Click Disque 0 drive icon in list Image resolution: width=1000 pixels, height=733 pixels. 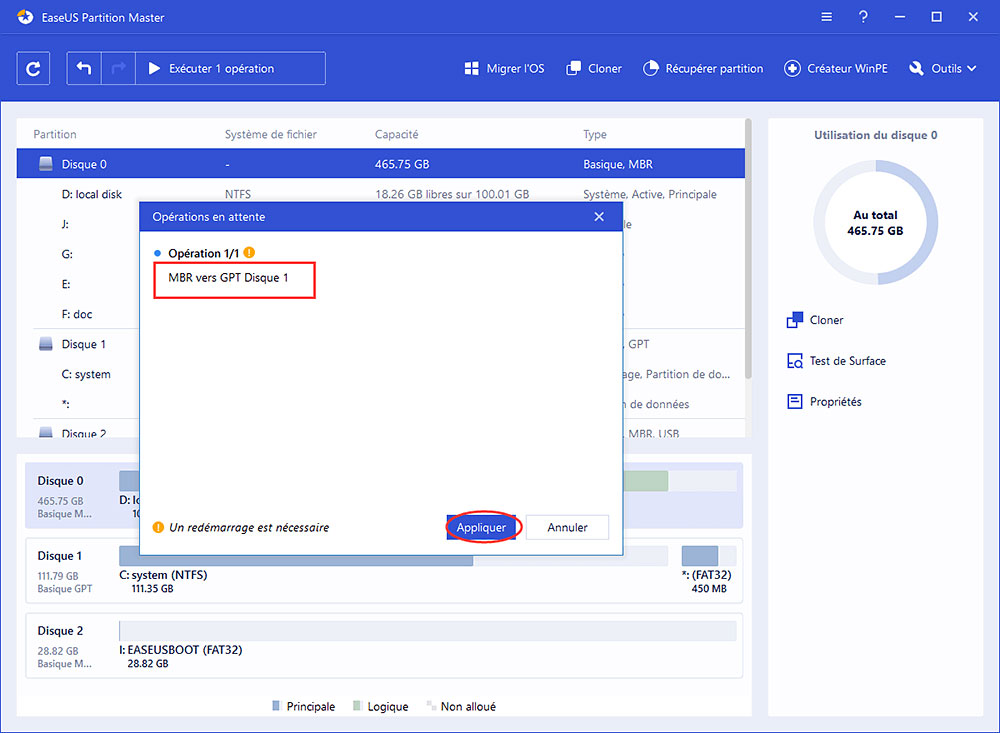pos(46,164)
